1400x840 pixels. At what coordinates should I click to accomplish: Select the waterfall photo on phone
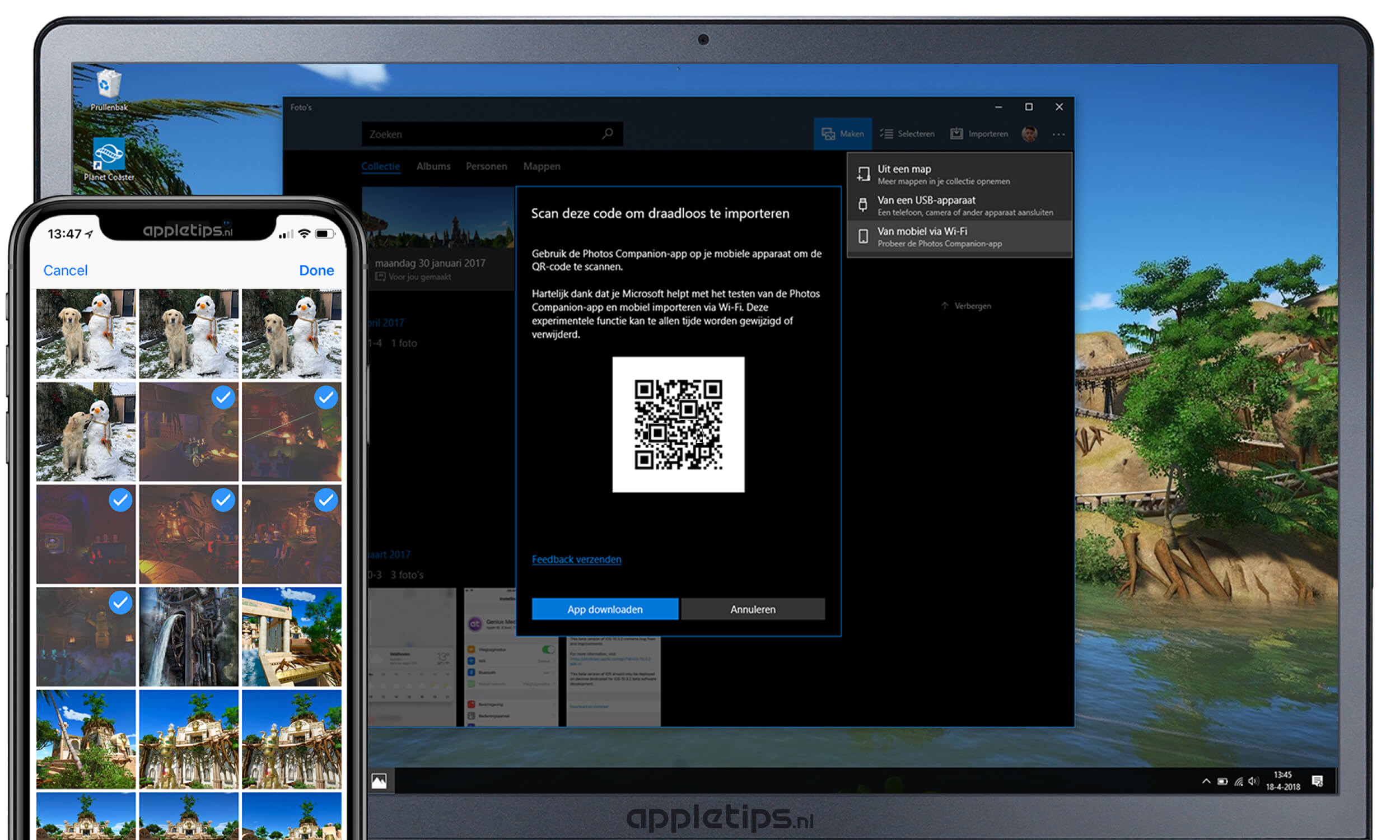188,637
